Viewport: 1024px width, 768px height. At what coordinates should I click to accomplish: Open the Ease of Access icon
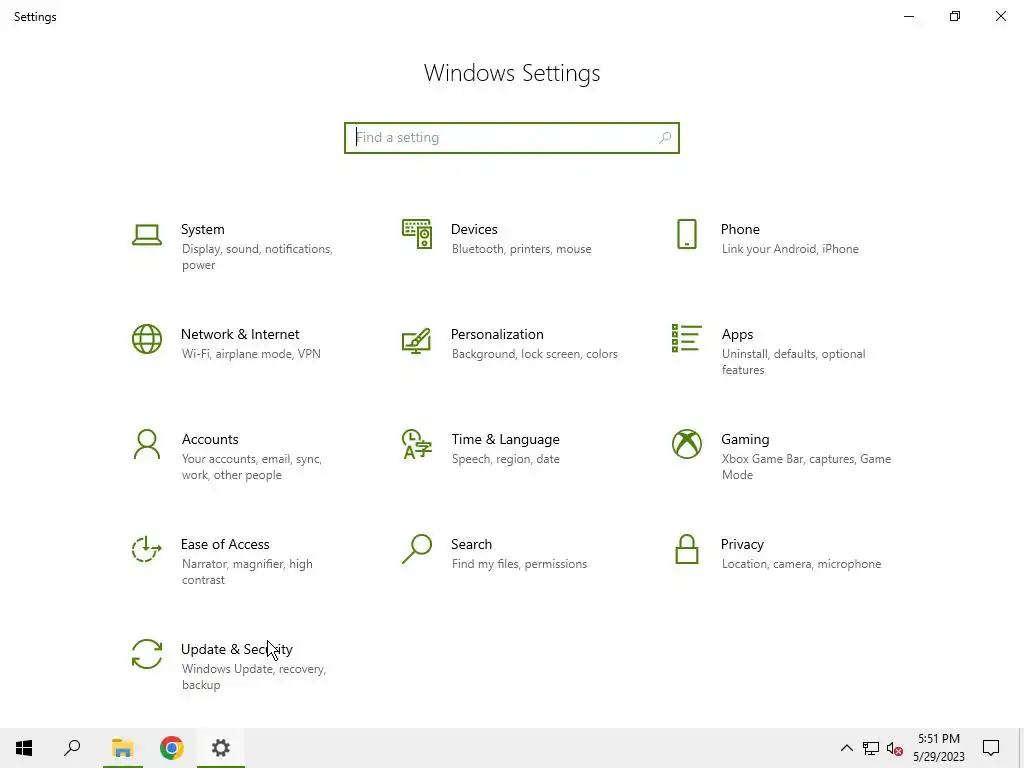(x=147, y=549)
